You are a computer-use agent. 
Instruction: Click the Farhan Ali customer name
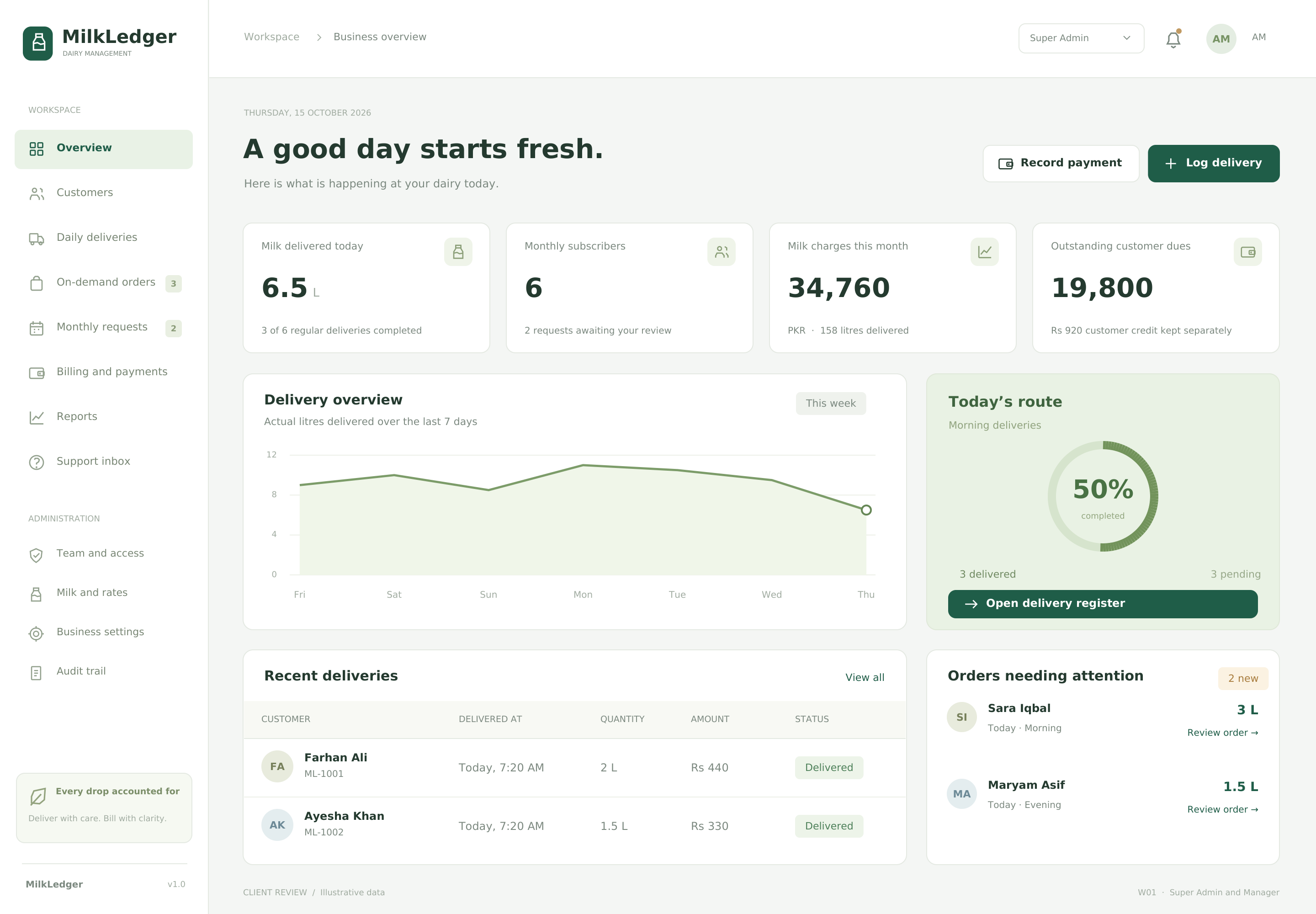coord(335,757)
